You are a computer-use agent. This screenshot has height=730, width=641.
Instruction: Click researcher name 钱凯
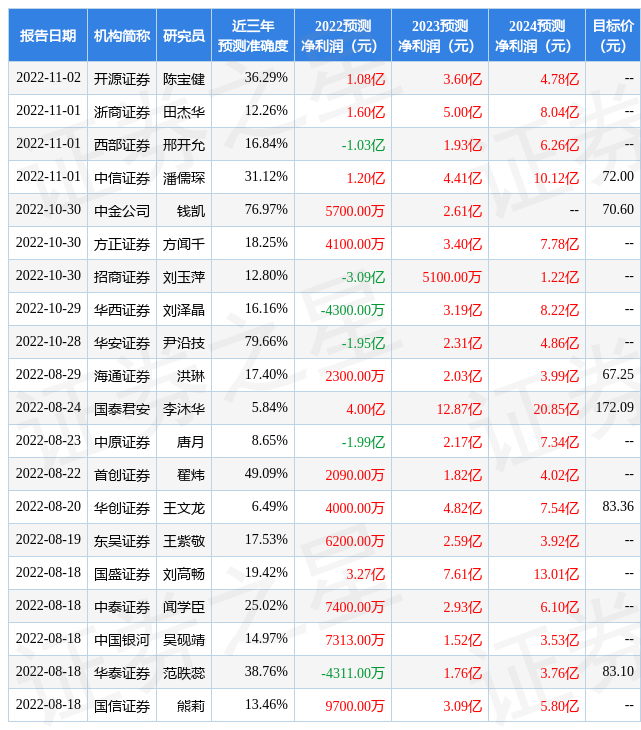191,211
